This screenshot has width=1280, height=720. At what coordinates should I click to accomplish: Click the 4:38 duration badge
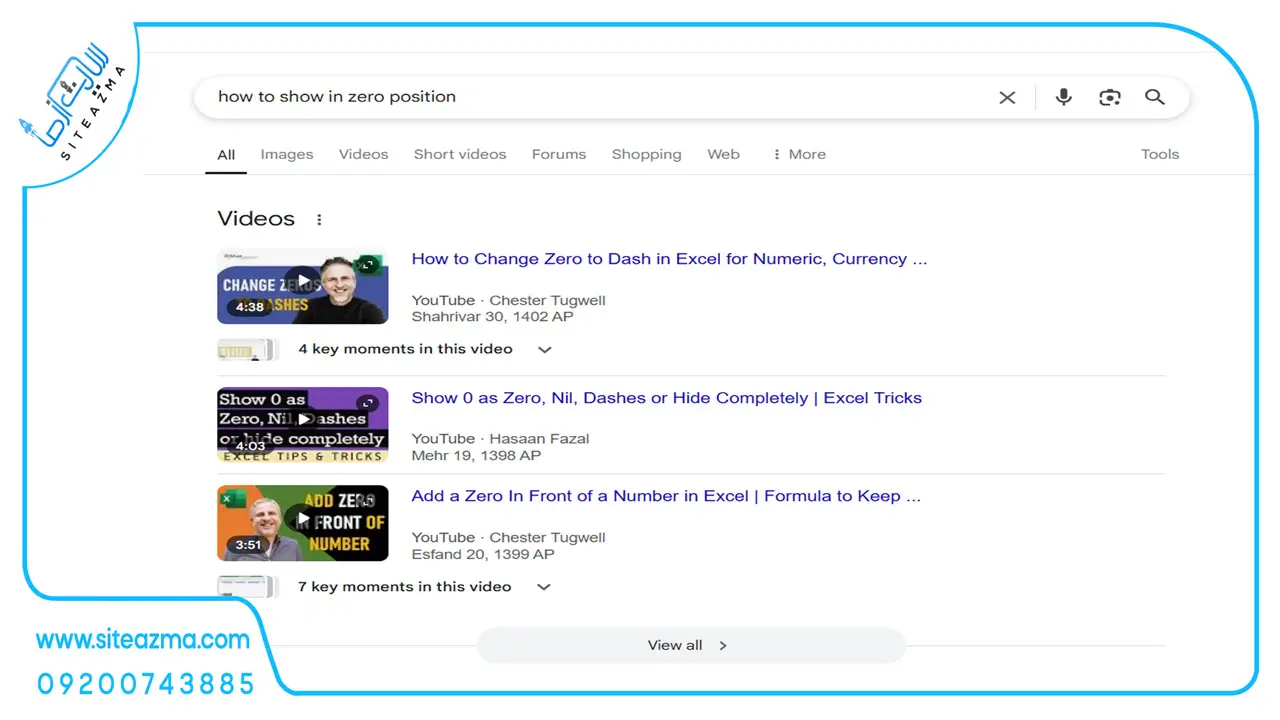coord(250,307)
